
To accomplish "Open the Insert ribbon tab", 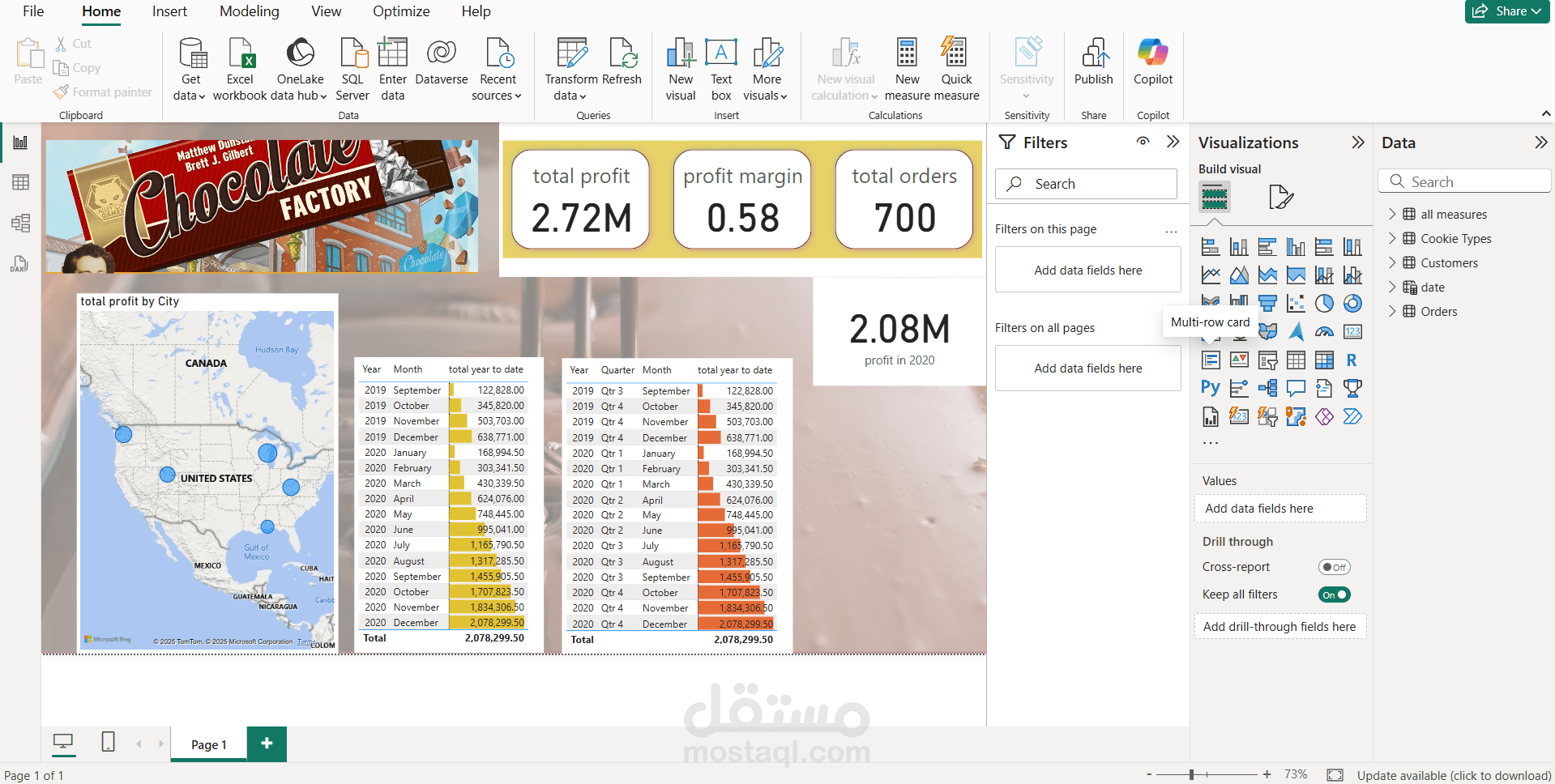I will click(x=169, y=11).
